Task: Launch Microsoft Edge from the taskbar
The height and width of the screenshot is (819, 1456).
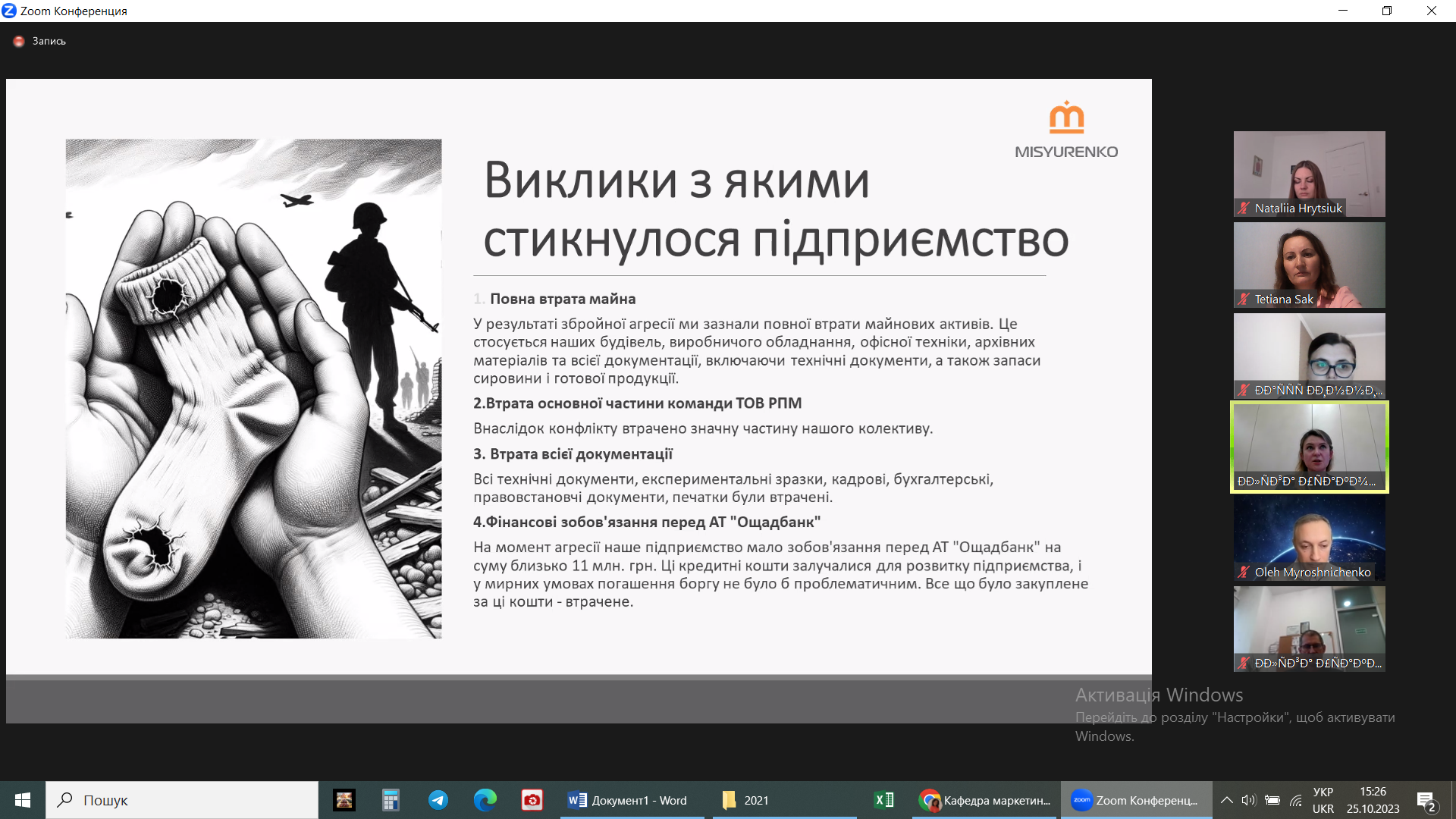Action: tap(485, 800)
